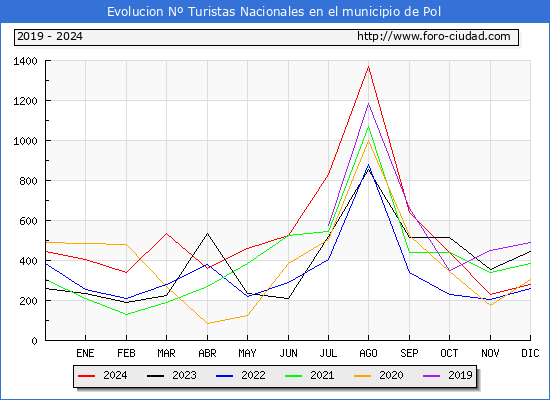
Task: Click the OCT month axis label
Action: [449, 353]
